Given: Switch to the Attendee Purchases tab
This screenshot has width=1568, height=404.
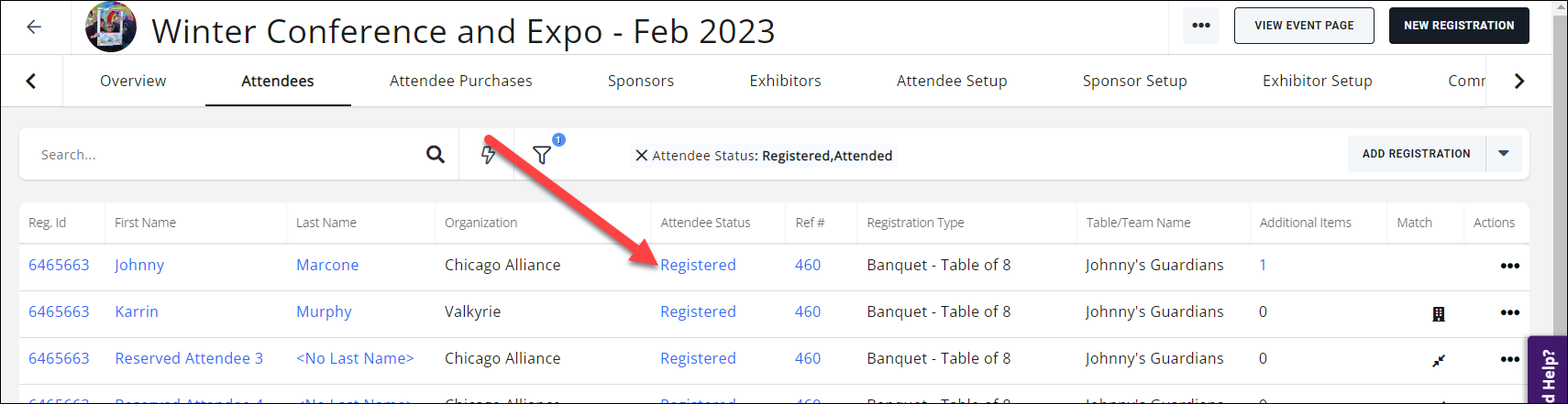Looking at the screenshot, I should click(x=460, y=81).
